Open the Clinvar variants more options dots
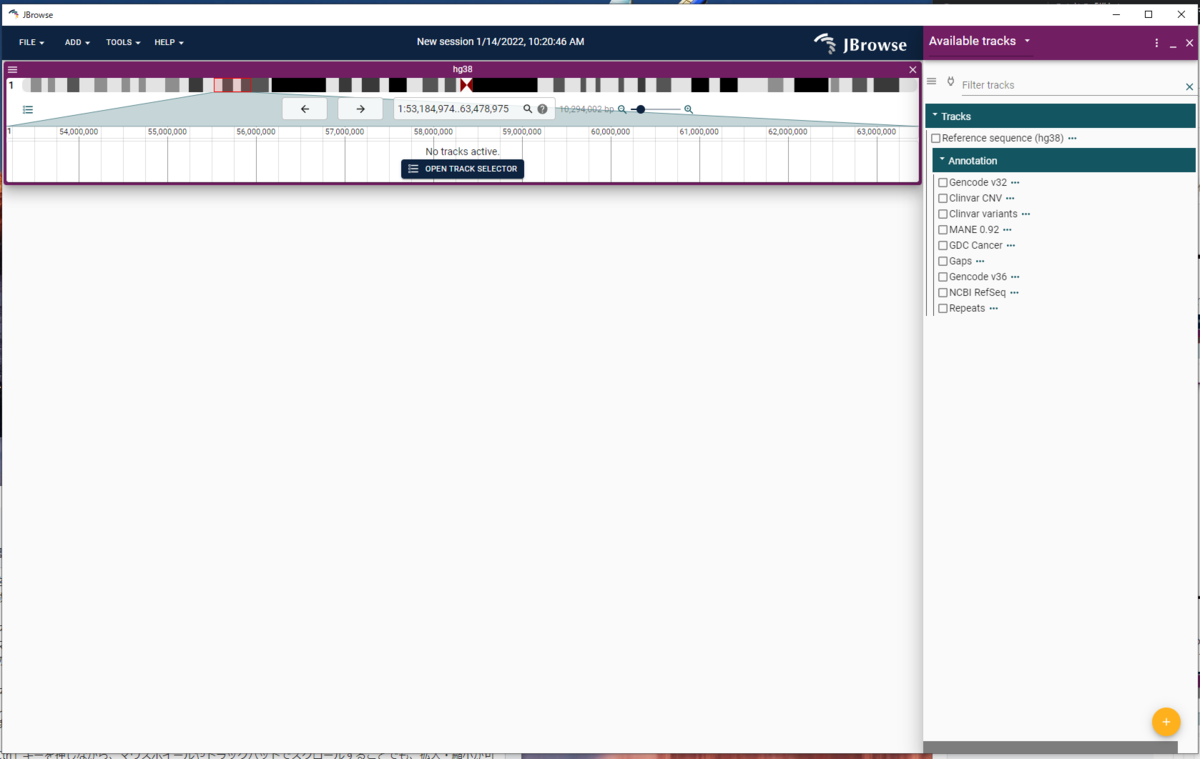The image size is (1200, 759). pyautogui.click(x=1026, y=214)
